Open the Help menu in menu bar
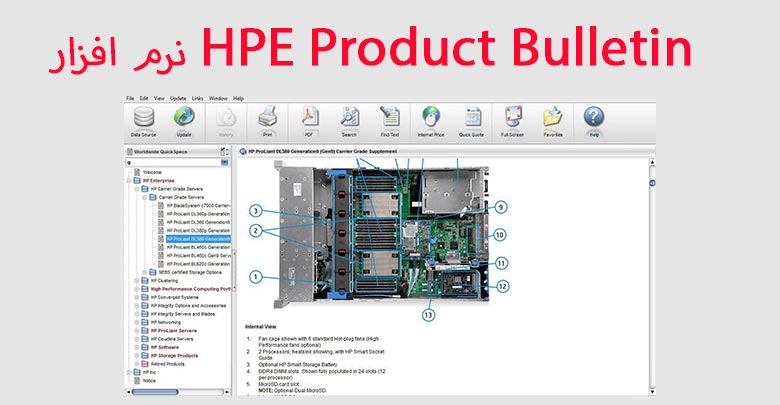This screenshot has height=405, width=780. (x=238, y=99)
